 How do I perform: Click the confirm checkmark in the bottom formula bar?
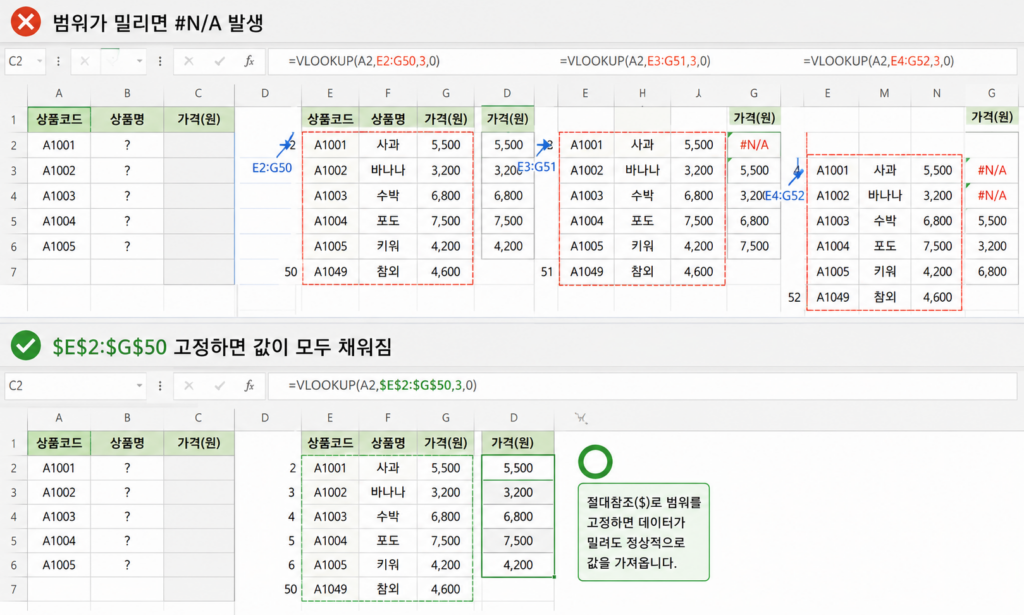219,386
